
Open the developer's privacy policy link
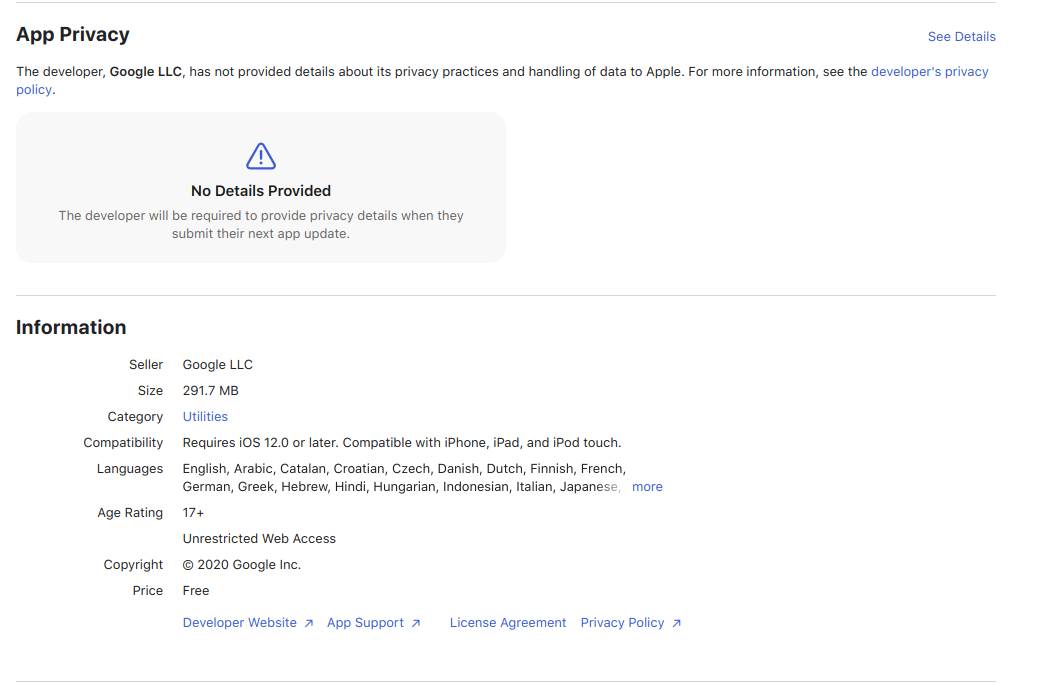929,71
